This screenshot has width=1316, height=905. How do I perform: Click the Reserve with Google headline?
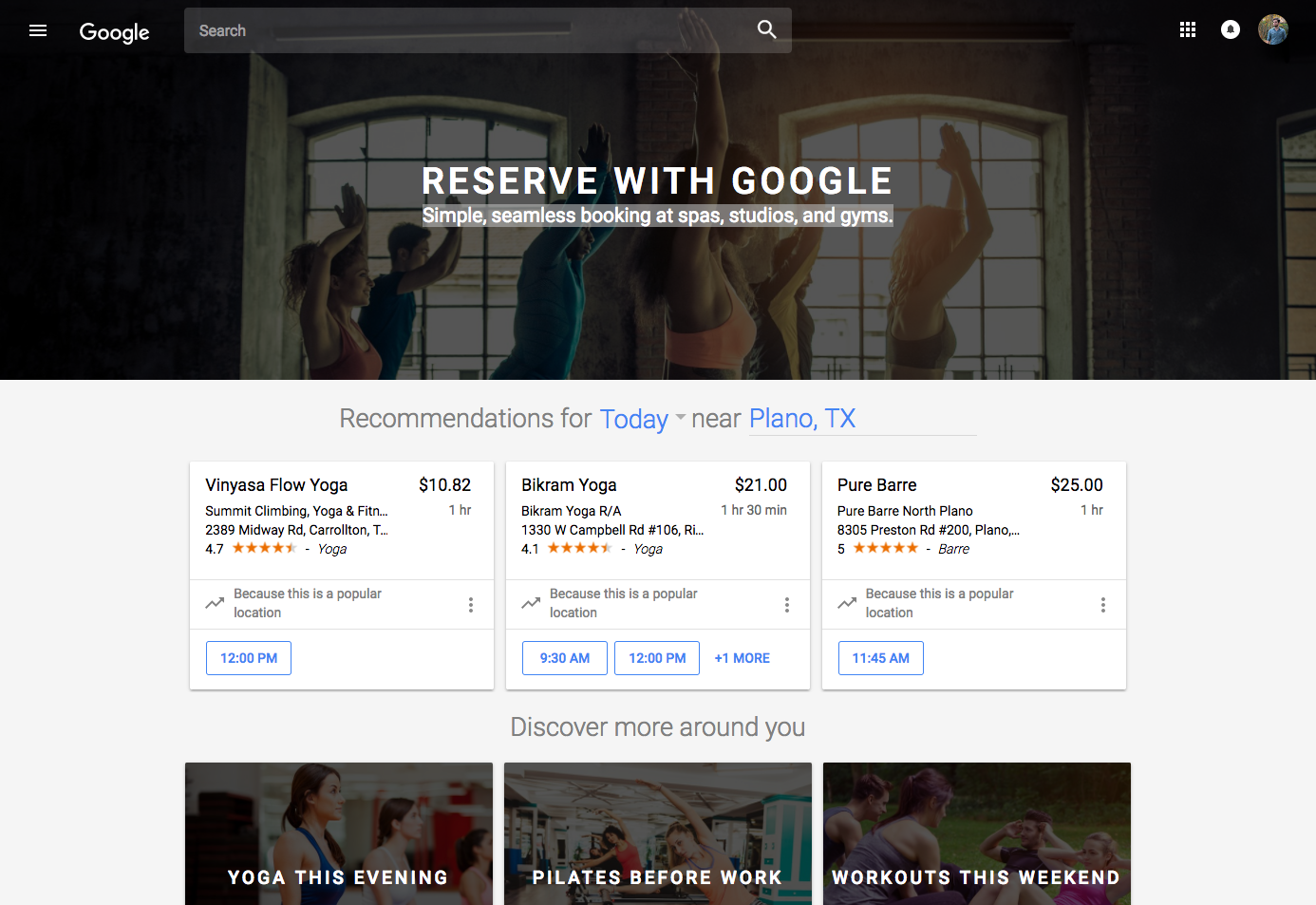click(x=657, y=180)
